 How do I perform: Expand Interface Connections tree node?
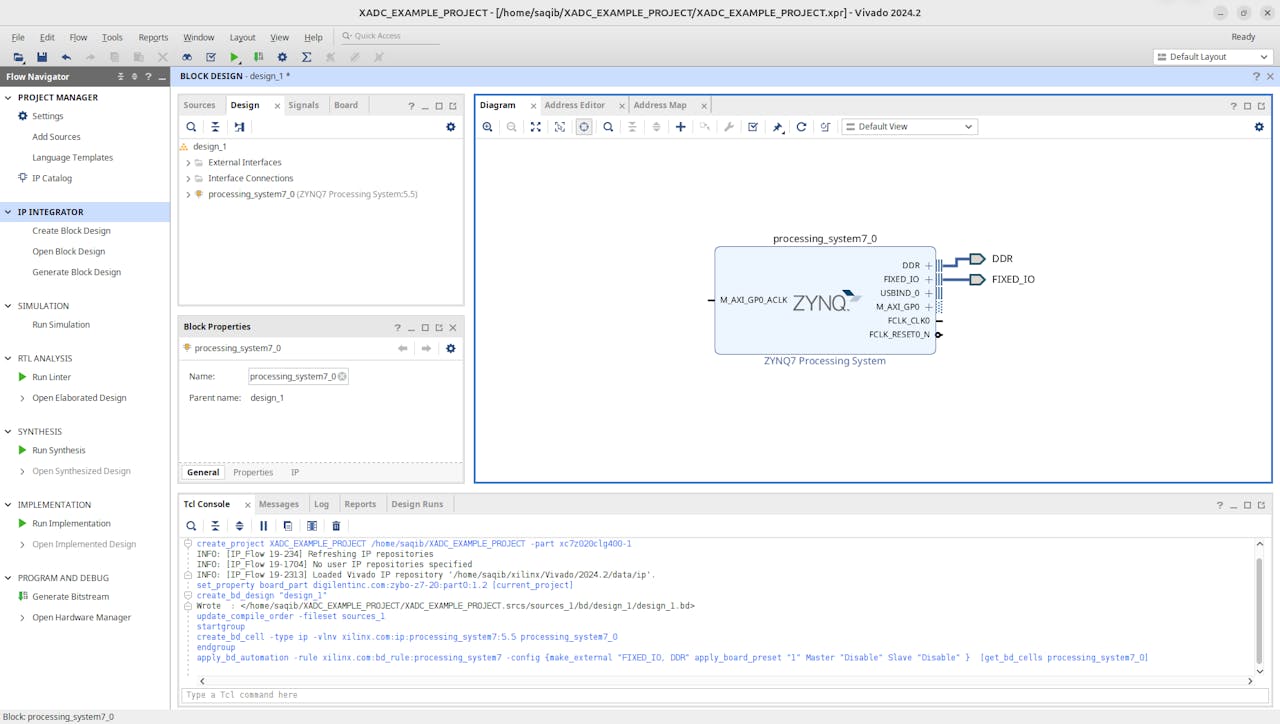[188, 179]
